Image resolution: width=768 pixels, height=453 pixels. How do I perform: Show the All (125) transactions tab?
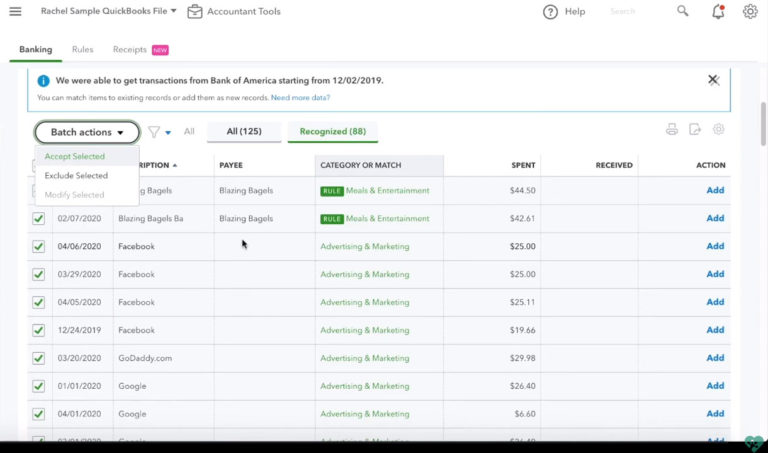pyautogui.click(x=244, y=131)
